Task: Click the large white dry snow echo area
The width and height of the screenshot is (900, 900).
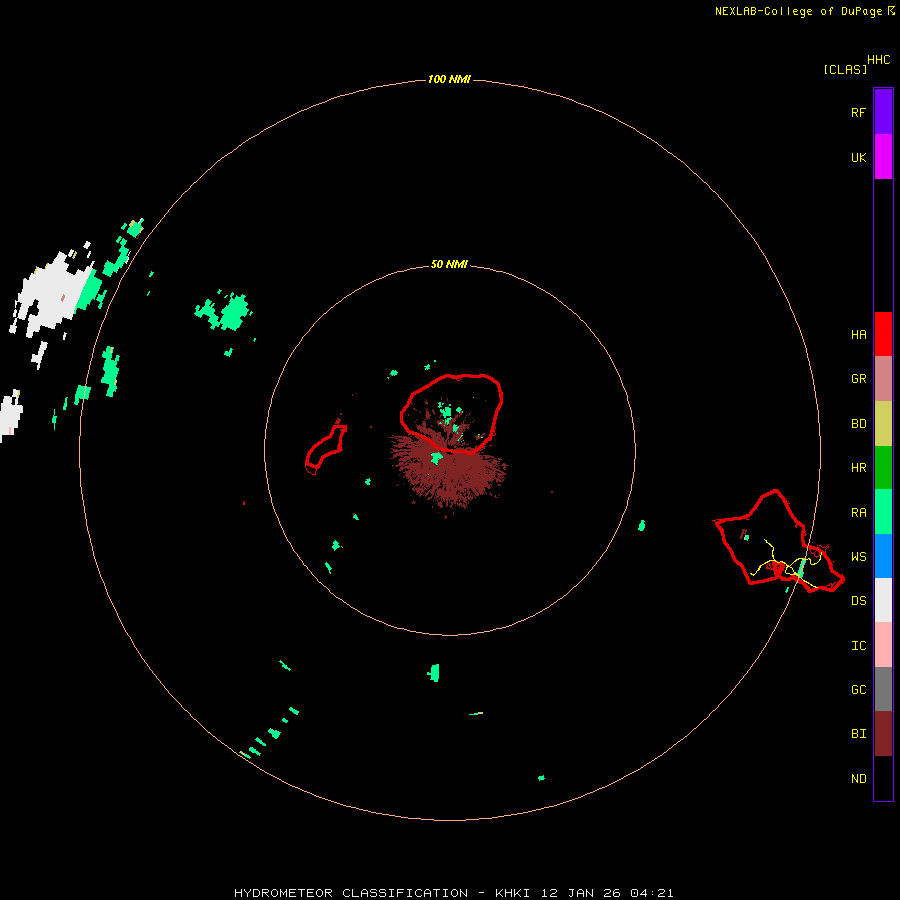Action: click(x=52, y=296)
